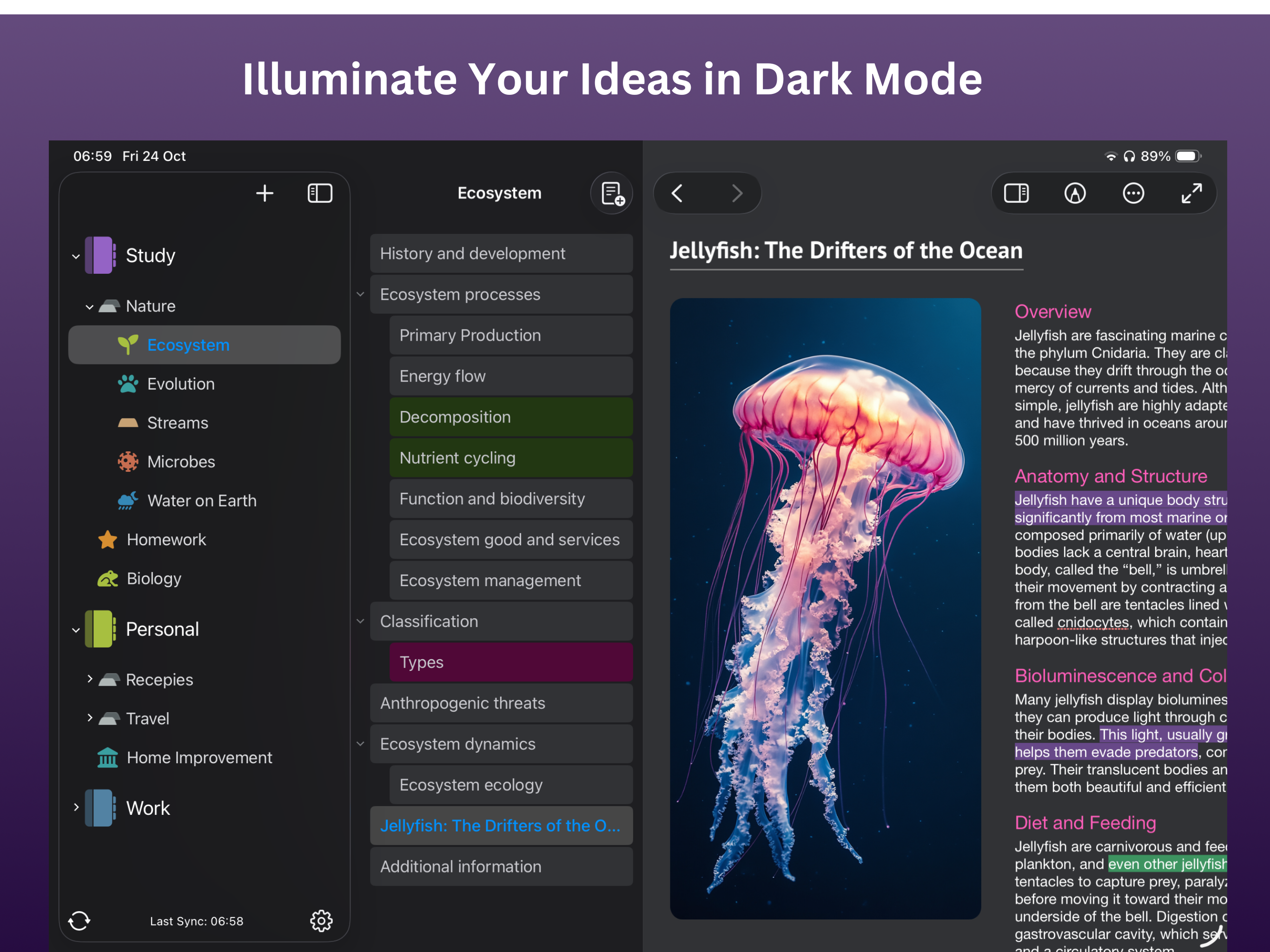Click the jellyfish image
1270x952 pixels.
(825, 608)
